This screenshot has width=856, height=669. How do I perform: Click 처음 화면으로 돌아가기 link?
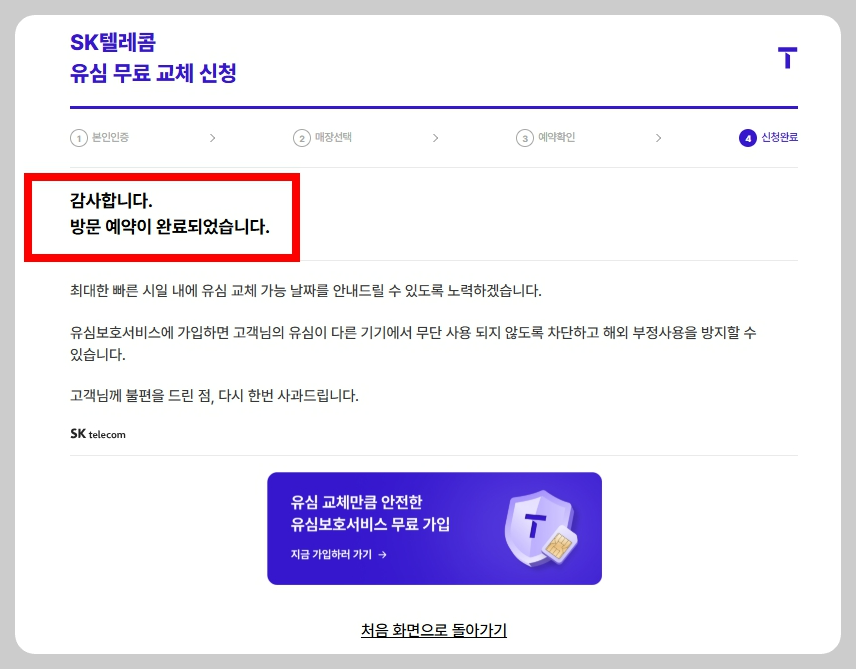point(434,630)
